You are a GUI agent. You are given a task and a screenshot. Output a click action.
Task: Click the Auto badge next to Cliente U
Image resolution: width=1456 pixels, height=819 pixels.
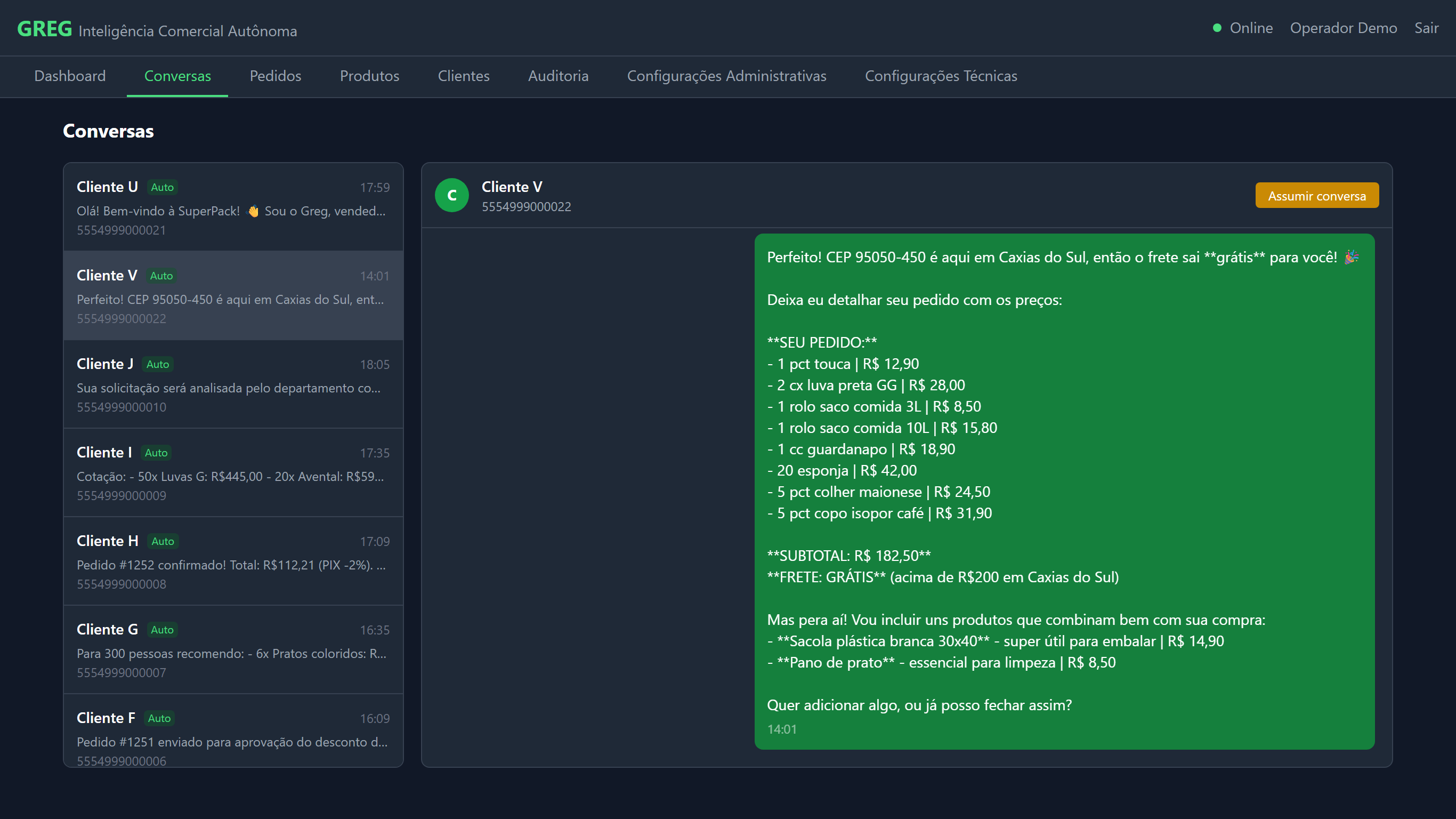point(162,187)
